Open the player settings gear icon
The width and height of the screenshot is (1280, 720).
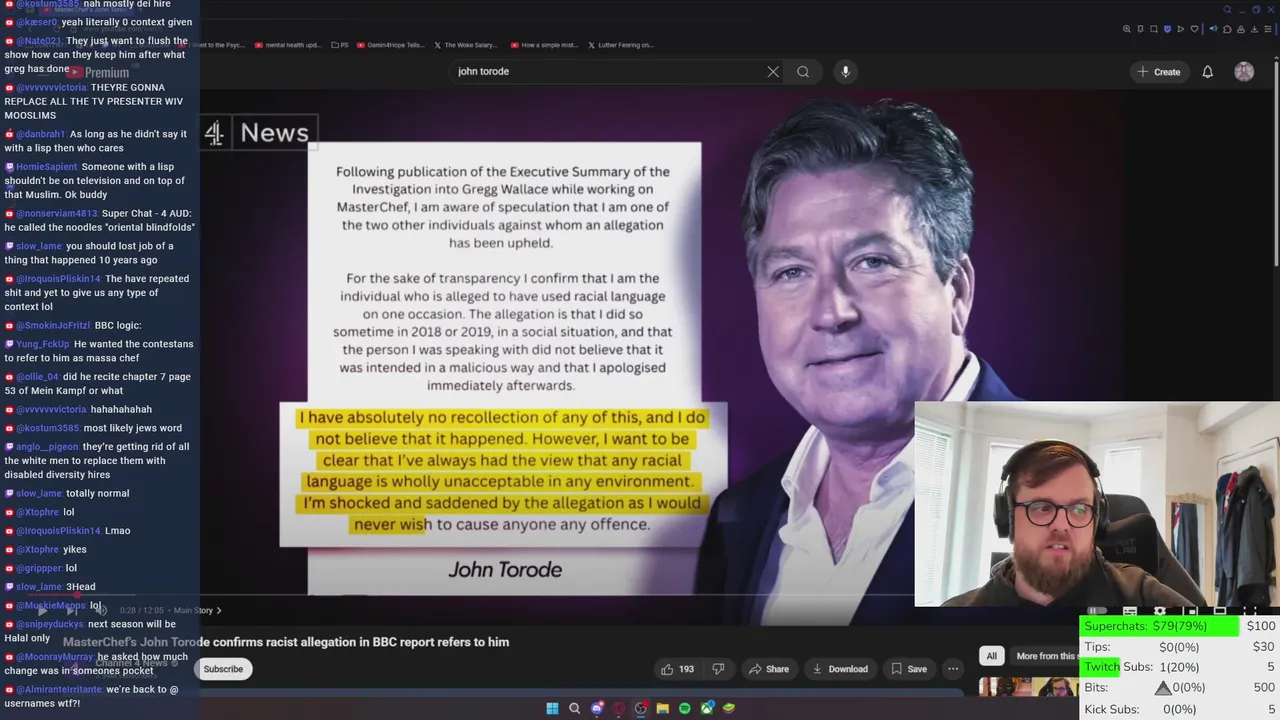[x=1160, y=611]
